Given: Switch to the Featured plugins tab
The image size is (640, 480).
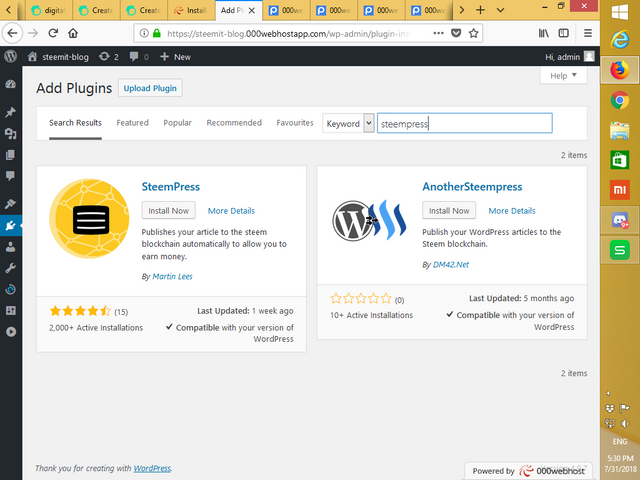Looking at the screenshot, I should tap(132, 123).
